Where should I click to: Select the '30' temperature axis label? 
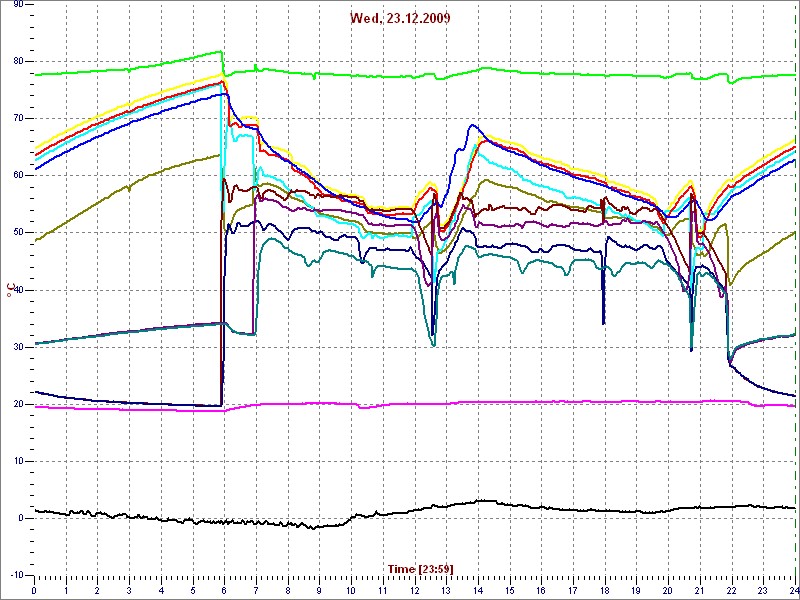pos(17,347)
